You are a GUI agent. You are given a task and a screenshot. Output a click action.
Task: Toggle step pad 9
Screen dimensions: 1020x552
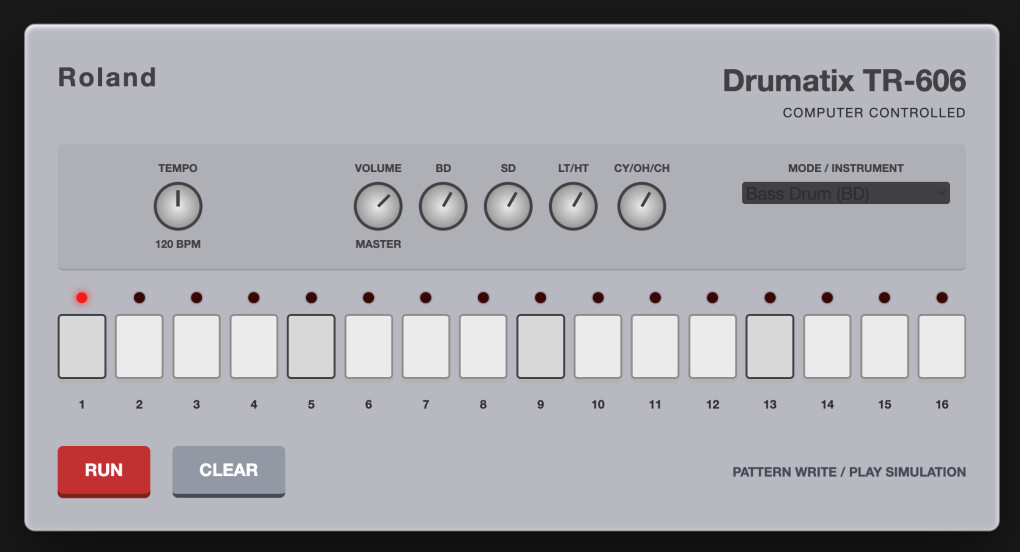pyautogui.click(x=541, y=347)
